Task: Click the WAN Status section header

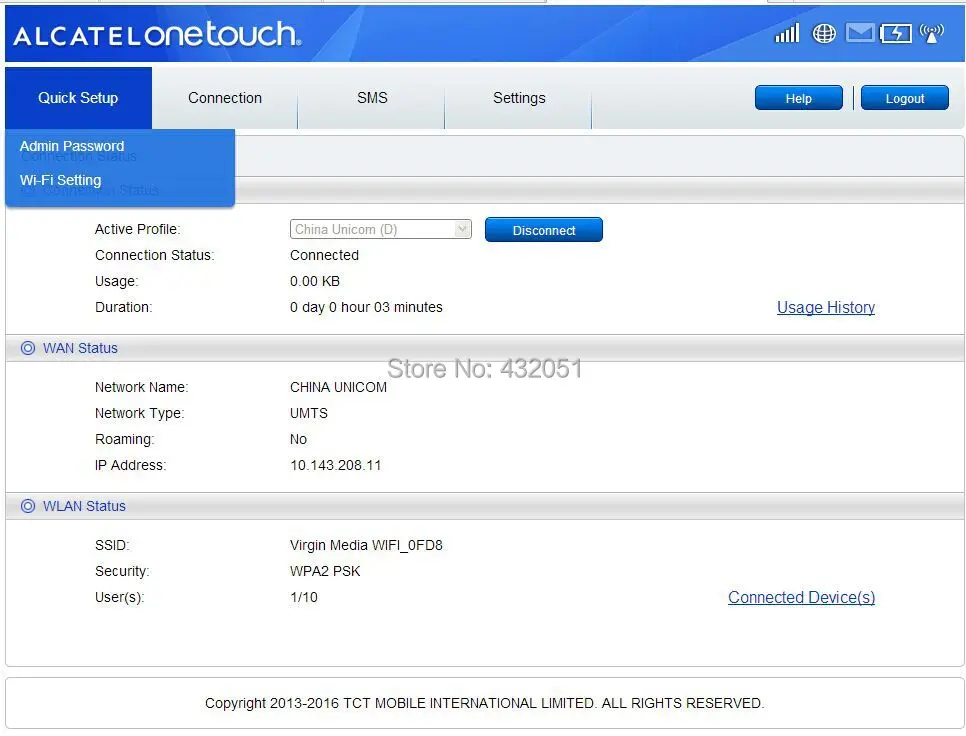Action: (x=485, y=348)
